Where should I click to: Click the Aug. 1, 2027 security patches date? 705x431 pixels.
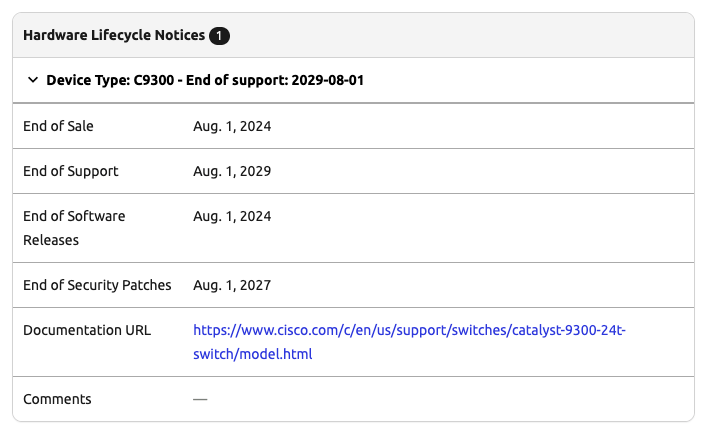point(232,285)
